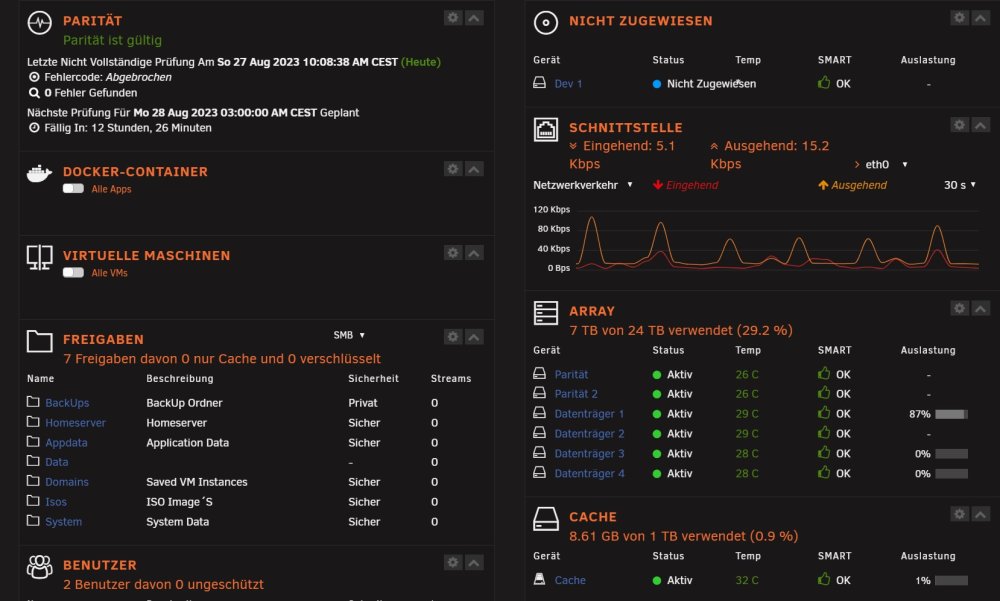This screenshot has height=601, width=1000.
Task: Toggle the Alle Apps switch
Action: [x=73, y=189]
